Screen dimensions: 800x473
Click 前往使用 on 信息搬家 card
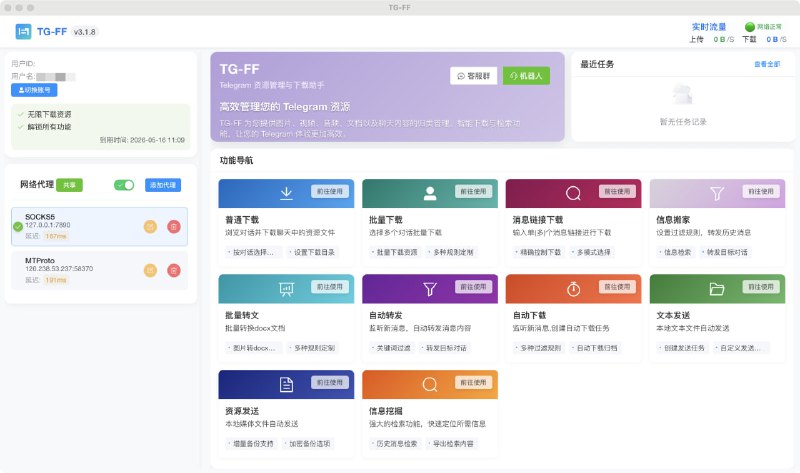[x=761, y=191]
